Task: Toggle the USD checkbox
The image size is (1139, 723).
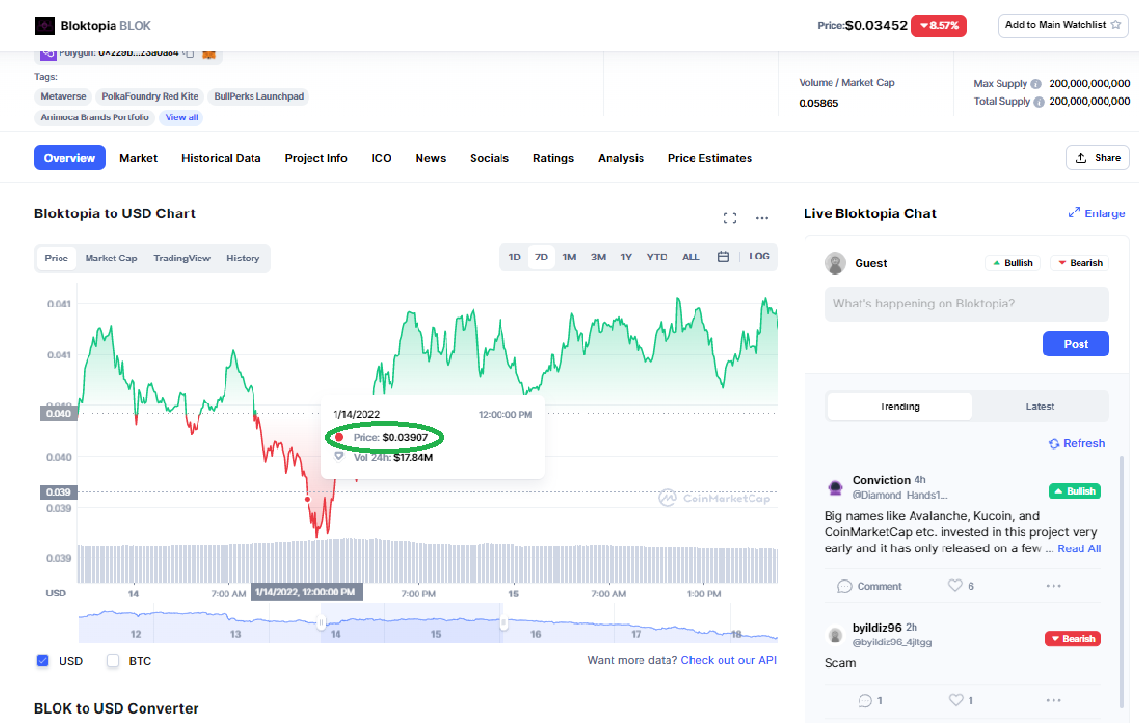Action: click(x=42, y=661)
